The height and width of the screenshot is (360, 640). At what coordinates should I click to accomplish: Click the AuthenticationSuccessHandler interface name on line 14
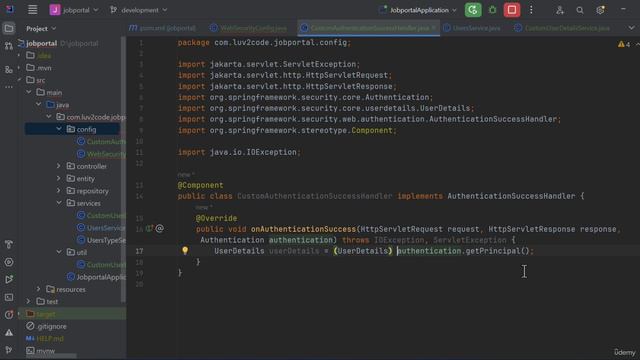(x=511, y=196)
